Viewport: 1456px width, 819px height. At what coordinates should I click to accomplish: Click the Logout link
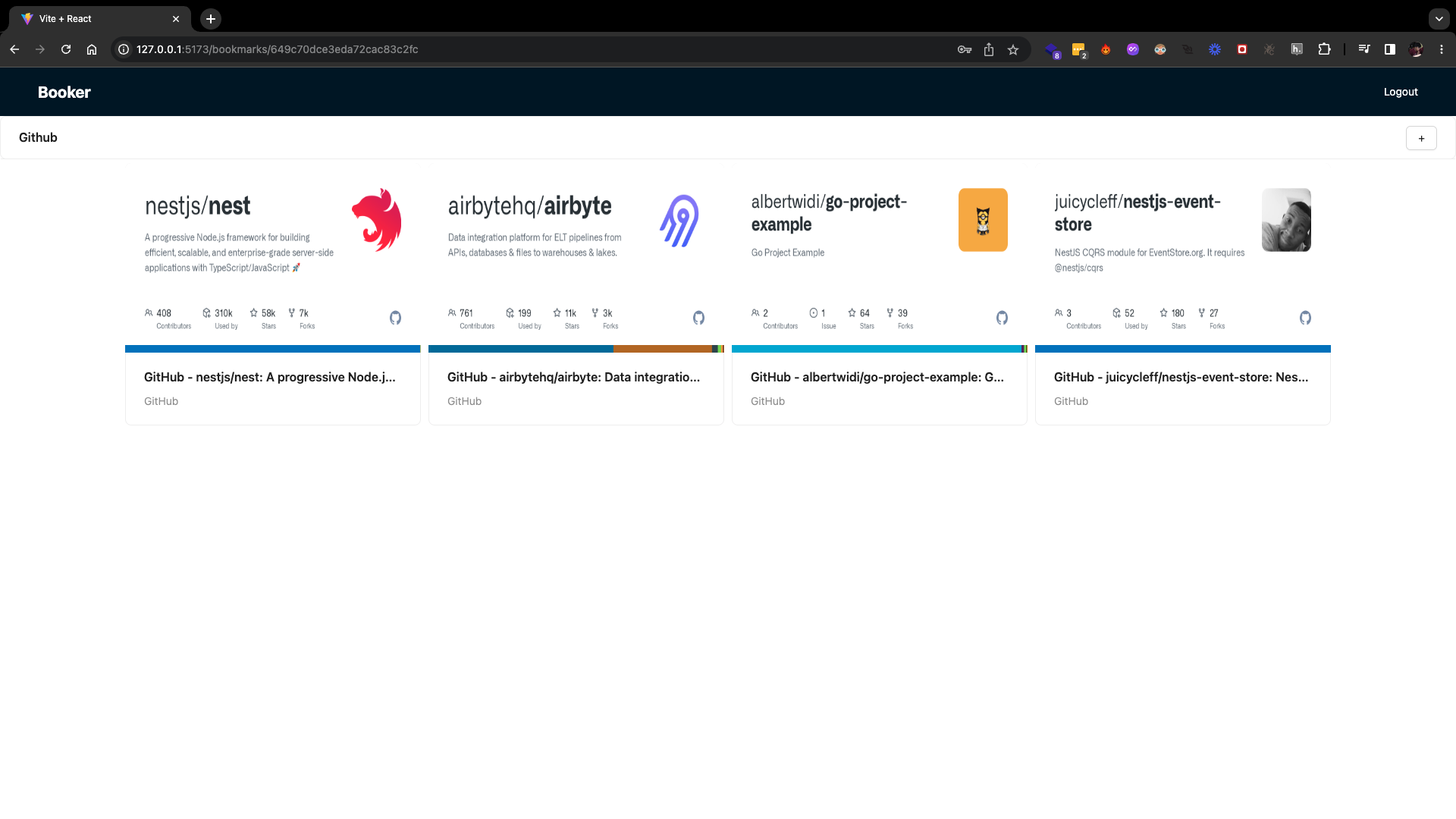tap(1400, 92)
